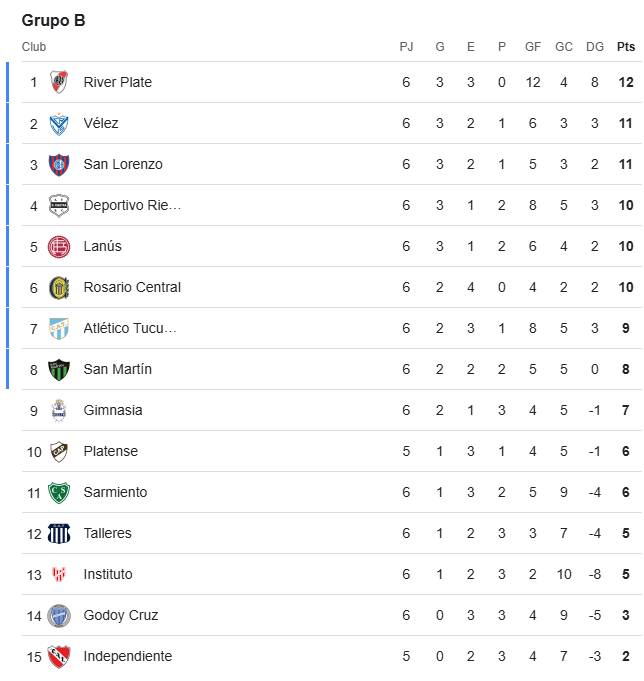
Task: Click the DG column header
Action: [595, 47]
